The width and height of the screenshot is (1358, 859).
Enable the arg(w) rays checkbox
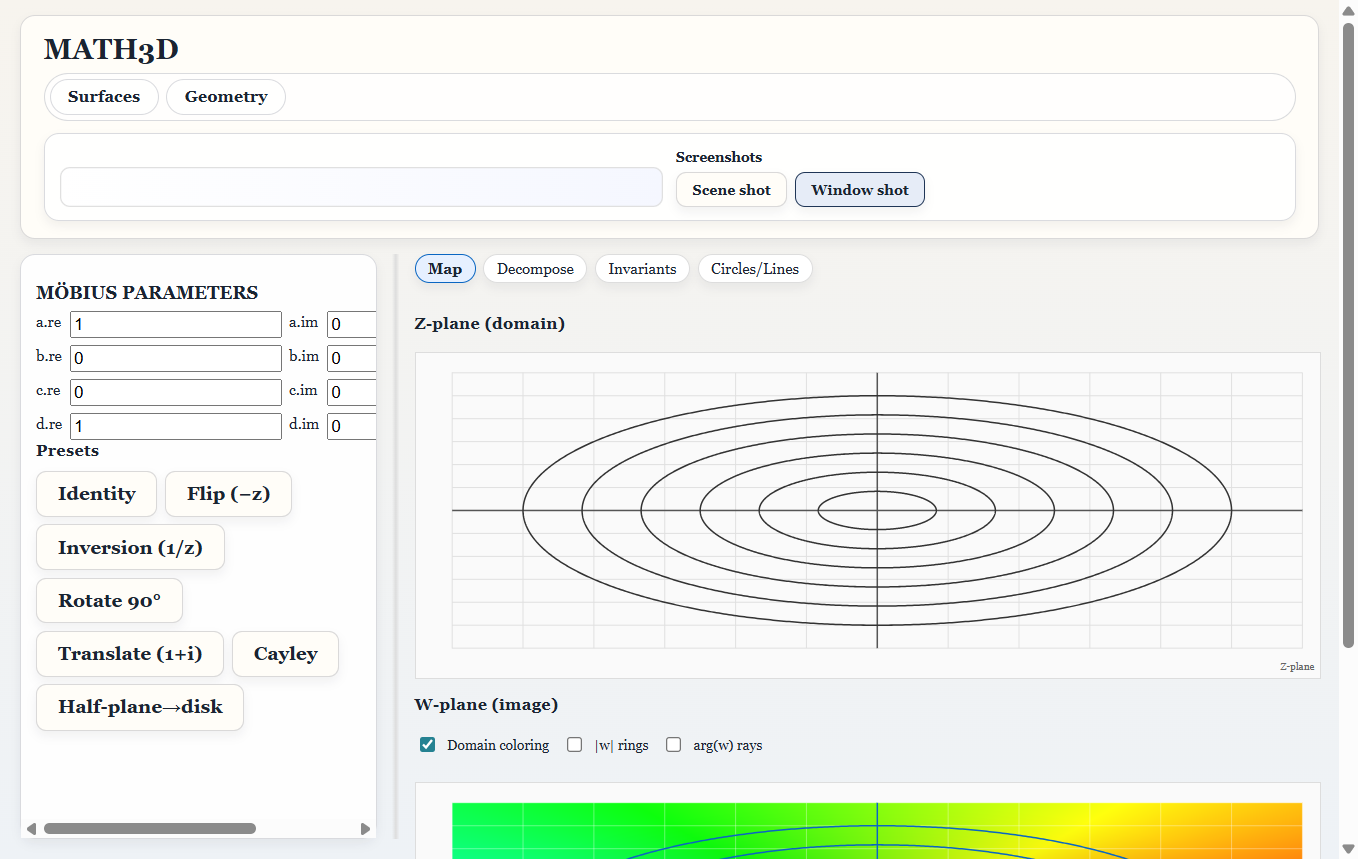(x=673, y=745)
